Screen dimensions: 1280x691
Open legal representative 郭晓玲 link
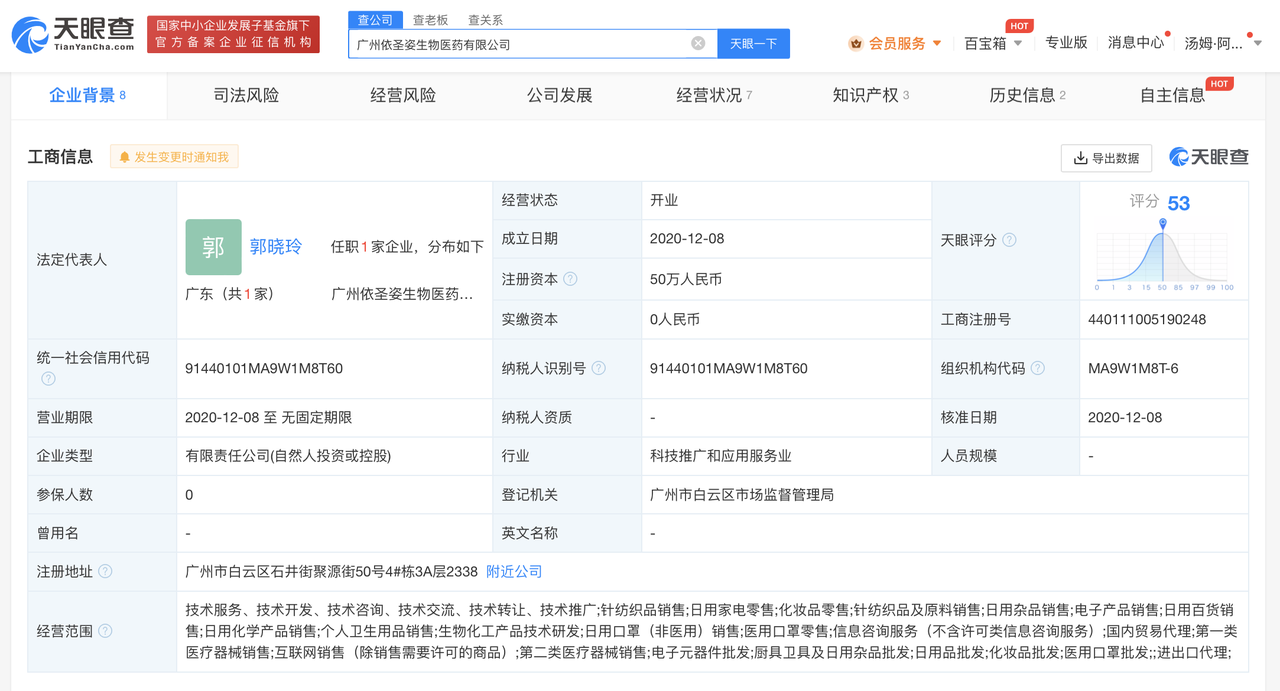click(276, 246)
